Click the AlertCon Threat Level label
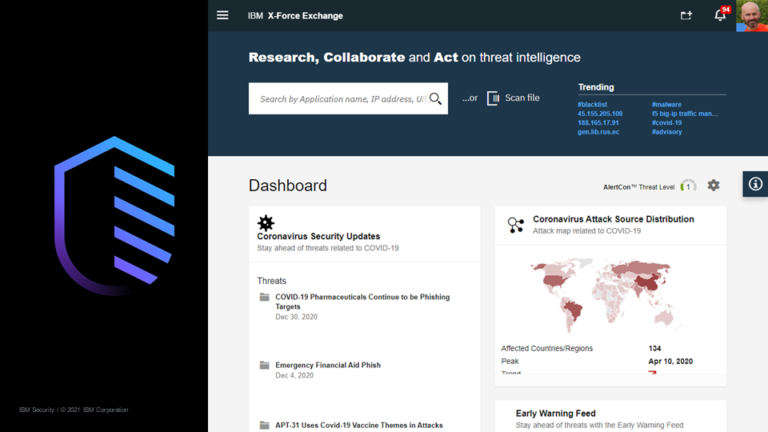The width and height of the screenshot is (768, 432). point(639,187)
